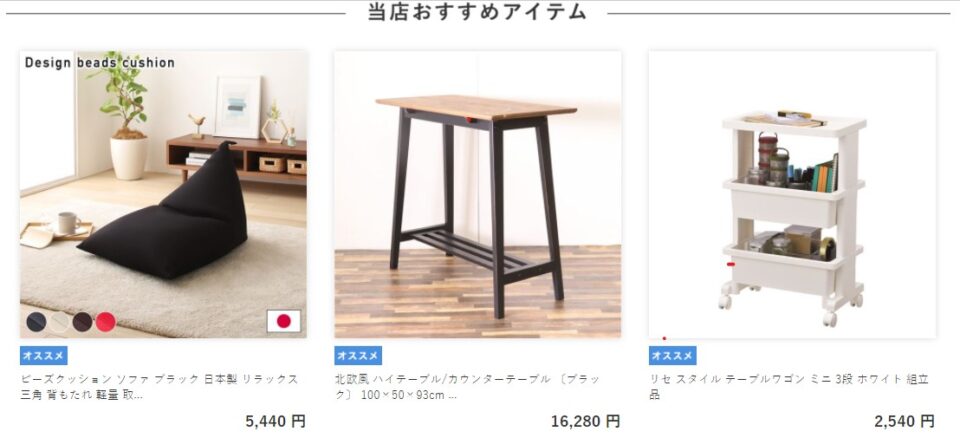Click the Design beads cushion caption text
Image resolution: width=960 pixels, height=438 pixels.
(x=100, y=62)
